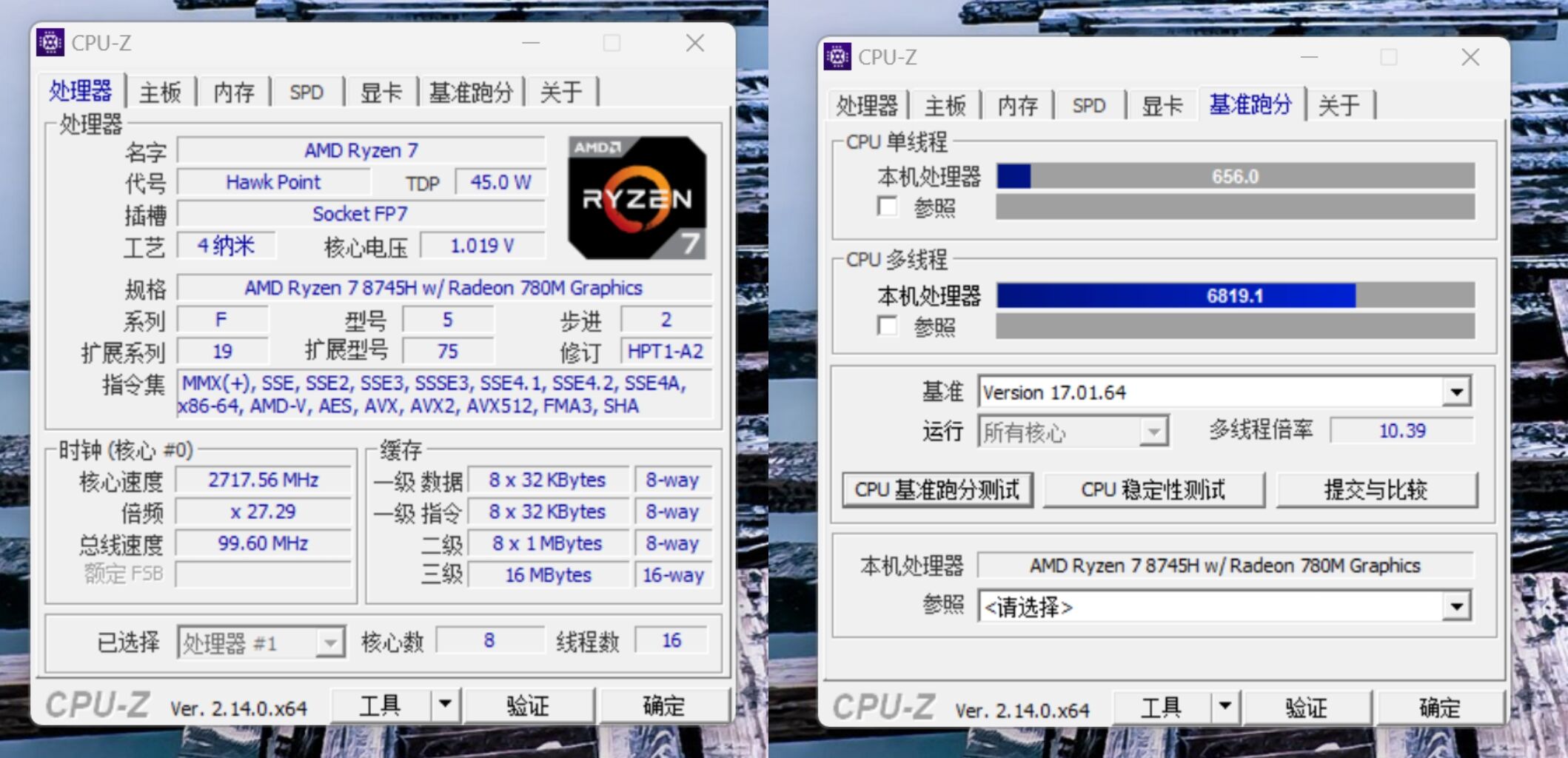1568x758 pixels.
Task: Click the 多线程倍率 value 10.39
Action: [x=1402, y=431]
